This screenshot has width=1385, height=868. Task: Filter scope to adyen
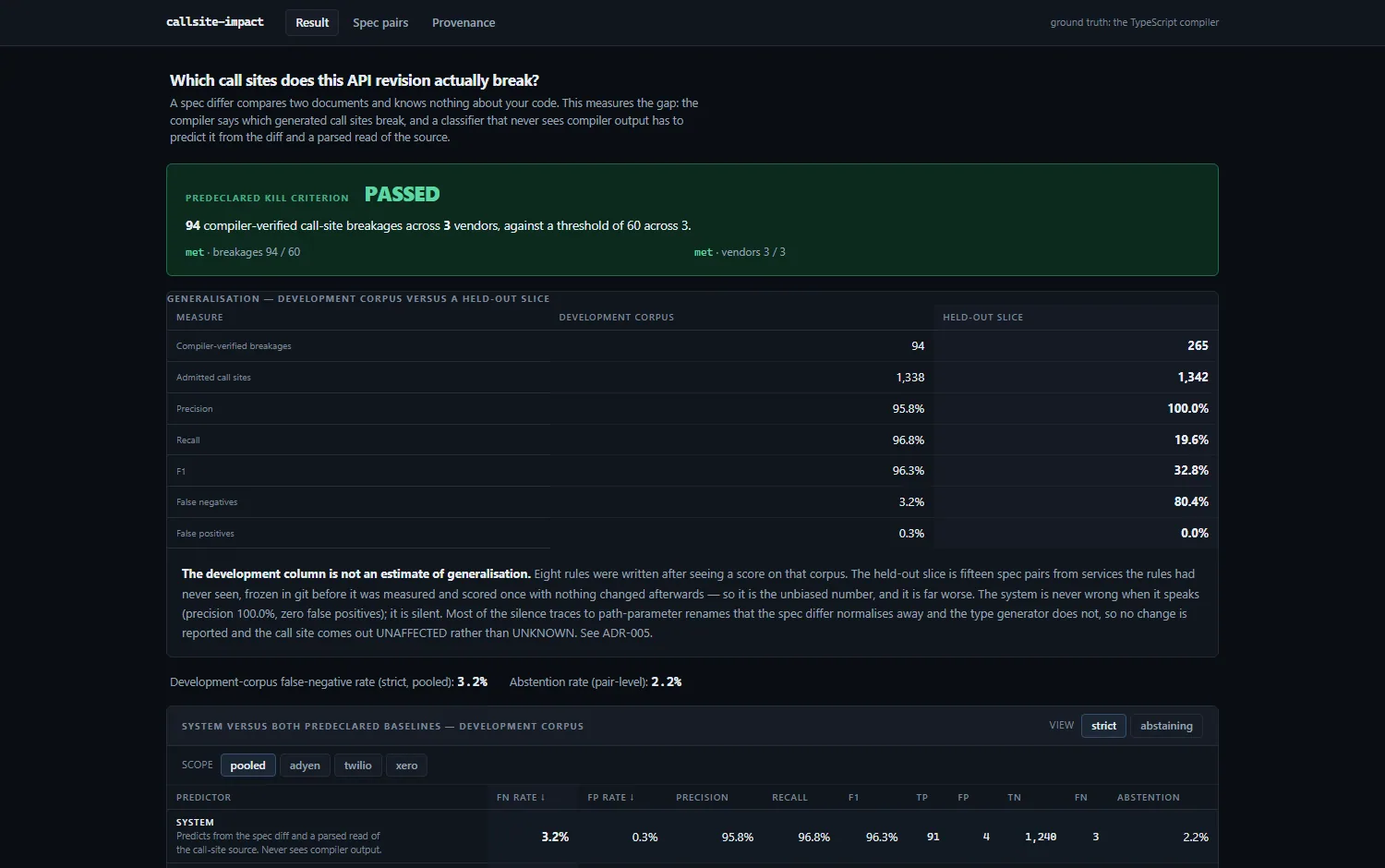305,766
